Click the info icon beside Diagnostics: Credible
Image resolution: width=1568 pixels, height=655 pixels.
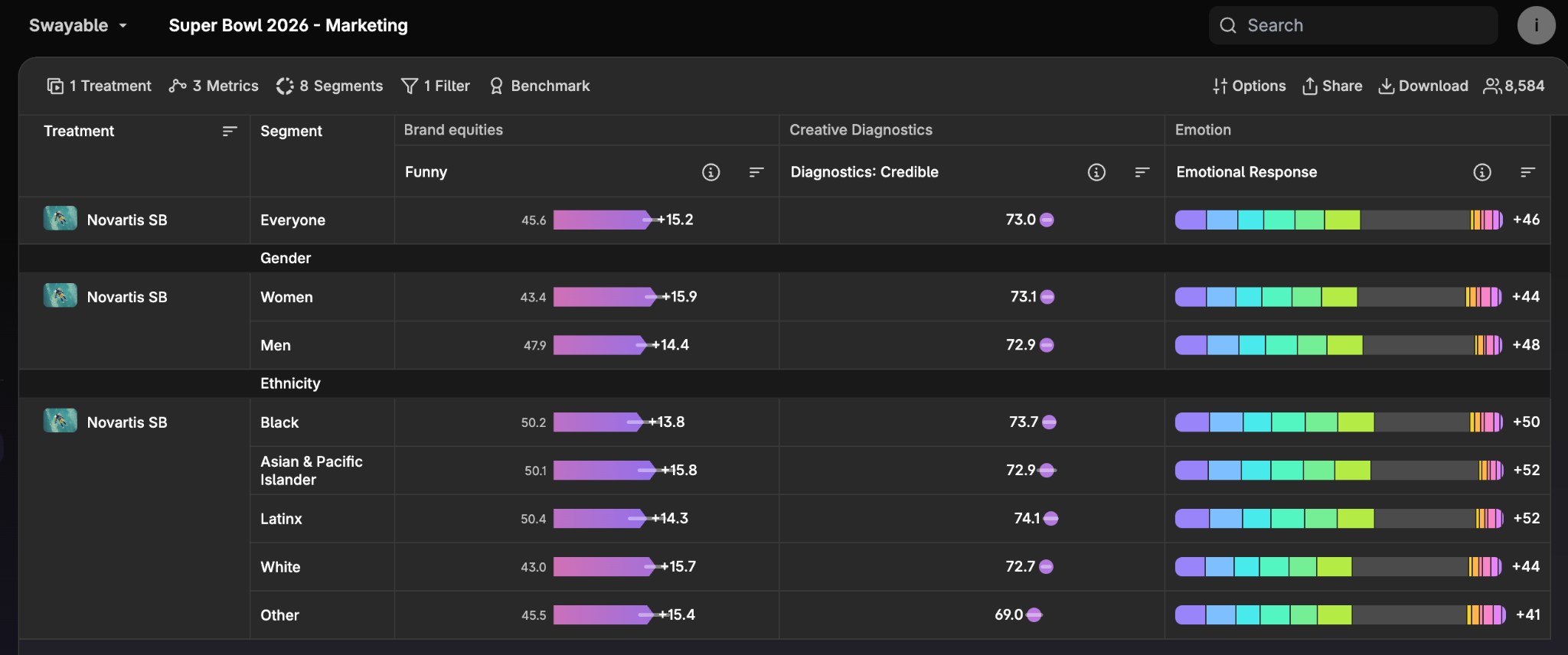coord(1096,172)
